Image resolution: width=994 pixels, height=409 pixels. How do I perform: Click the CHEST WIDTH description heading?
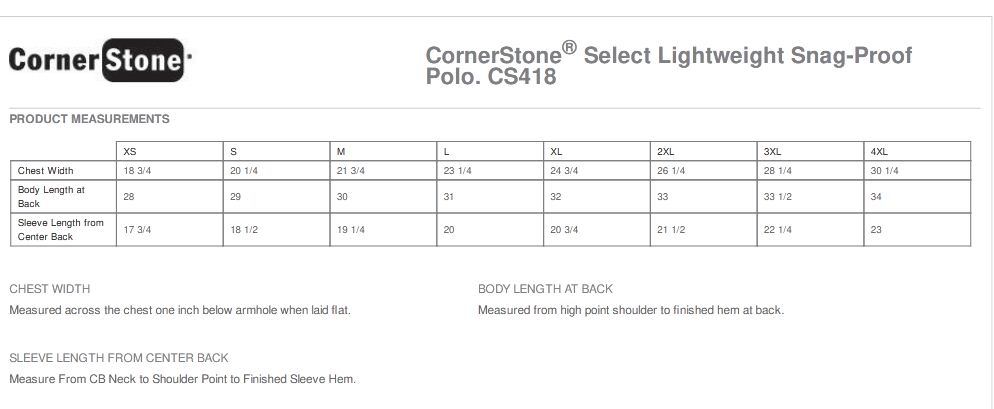[50, 289]
